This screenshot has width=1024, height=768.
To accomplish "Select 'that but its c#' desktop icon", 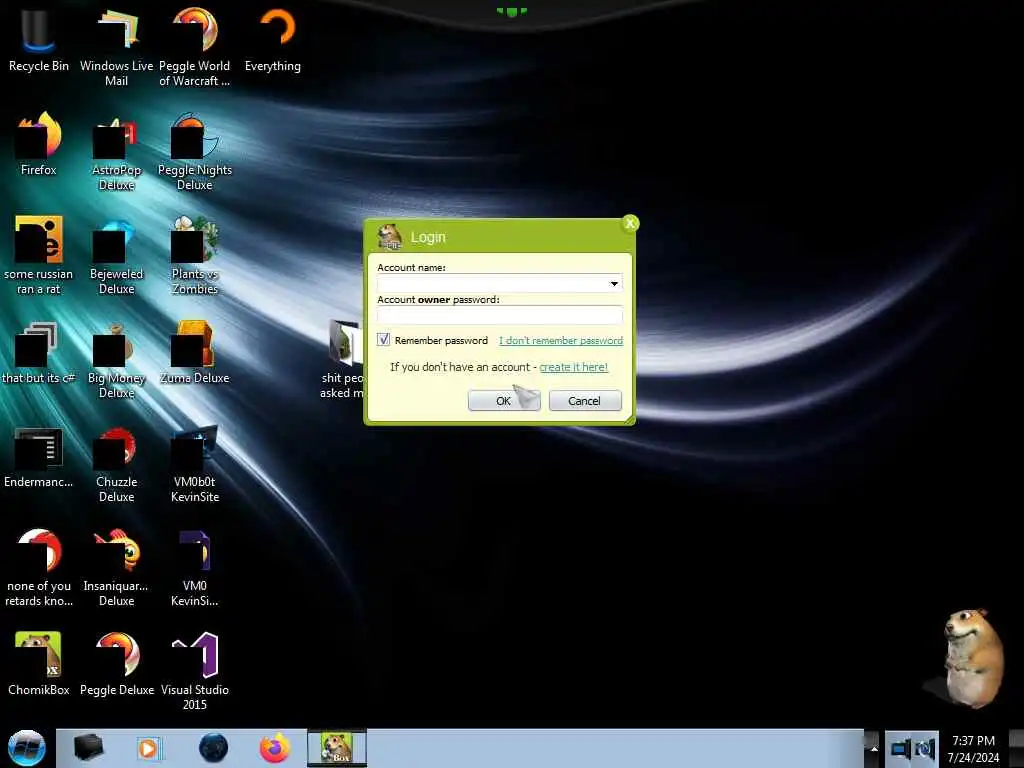I will pyautogui.click(x=39, y=353).
